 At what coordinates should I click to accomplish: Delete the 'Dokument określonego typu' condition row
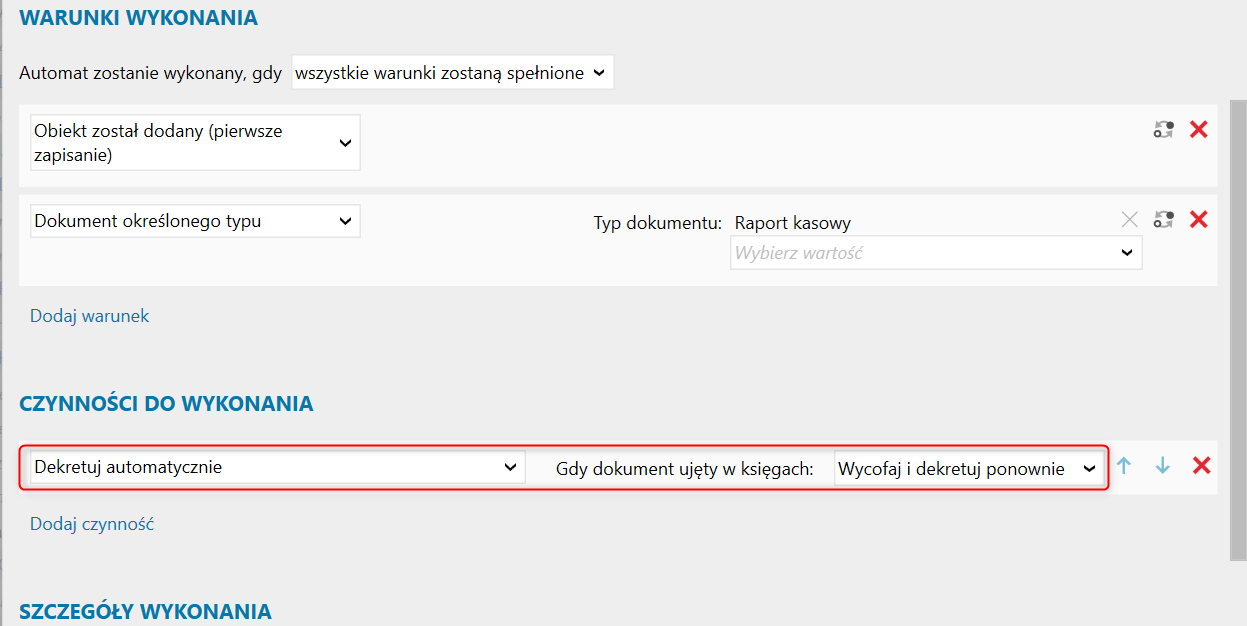tap(1199, 219)
